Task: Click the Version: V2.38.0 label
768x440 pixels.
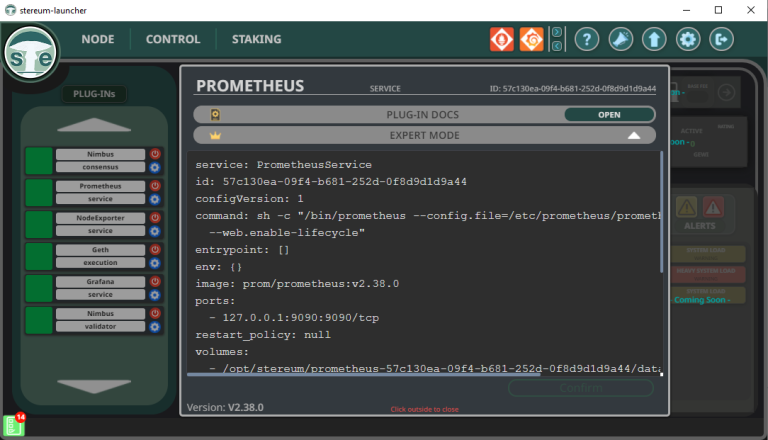Action: (x=225, y=407)
